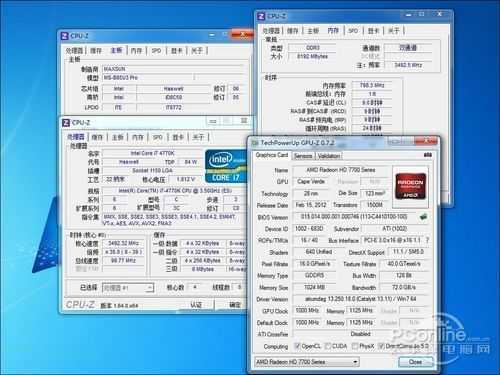This screenshot has height=375, width=500.
Task: Open the AMD Radeon HD 7700 Series dropdown
Action: pos(307,362)
